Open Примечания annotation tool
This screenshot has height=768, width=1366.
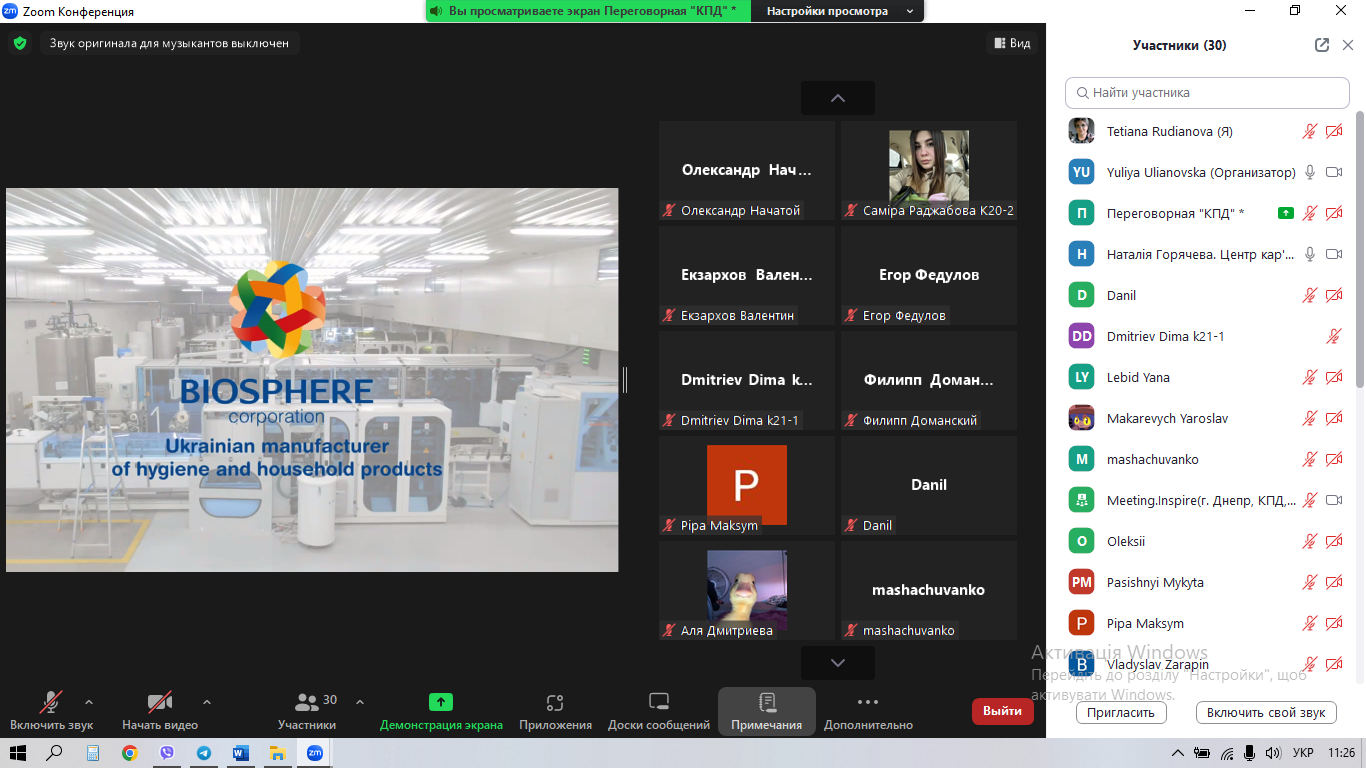click(x=767, y=710)
